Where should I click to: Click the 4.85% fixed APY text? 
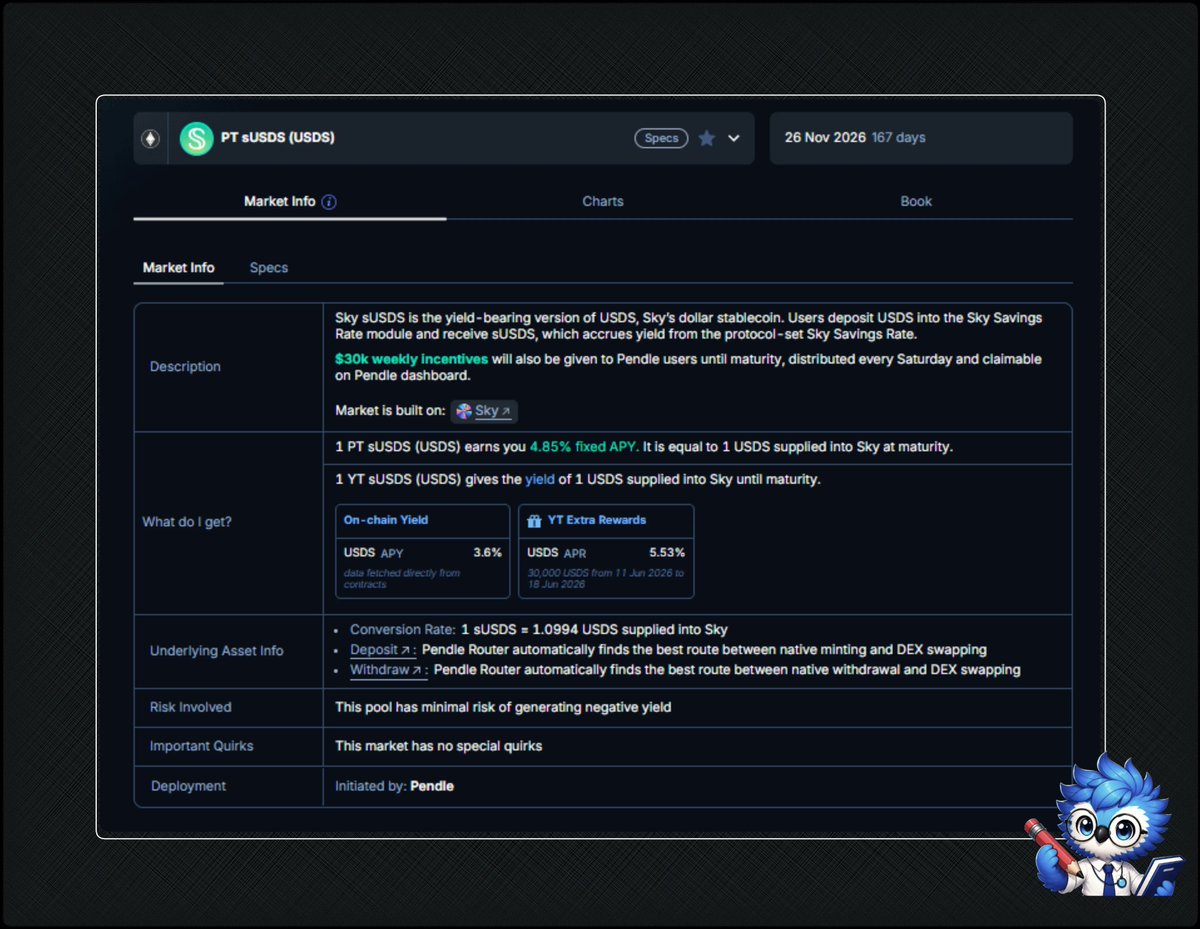(583, 447)
